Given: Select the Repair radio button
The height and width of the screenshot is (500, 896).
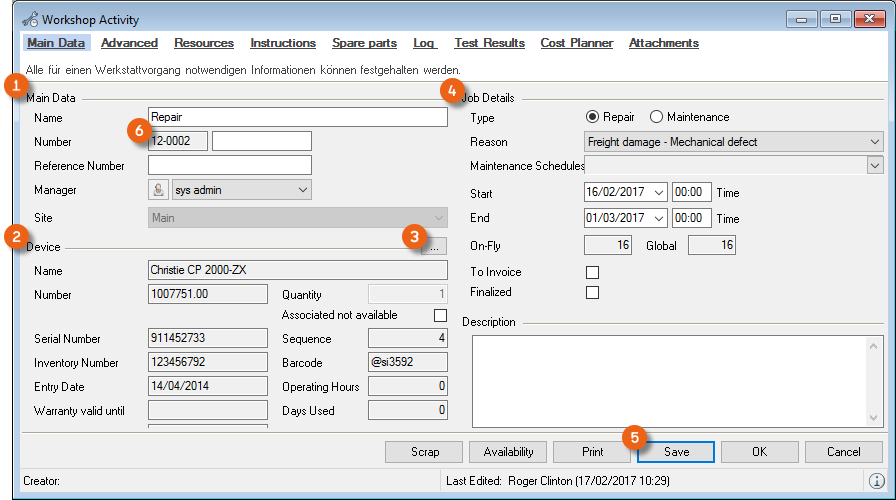Looking at the screenshot, I should point(593,118).
